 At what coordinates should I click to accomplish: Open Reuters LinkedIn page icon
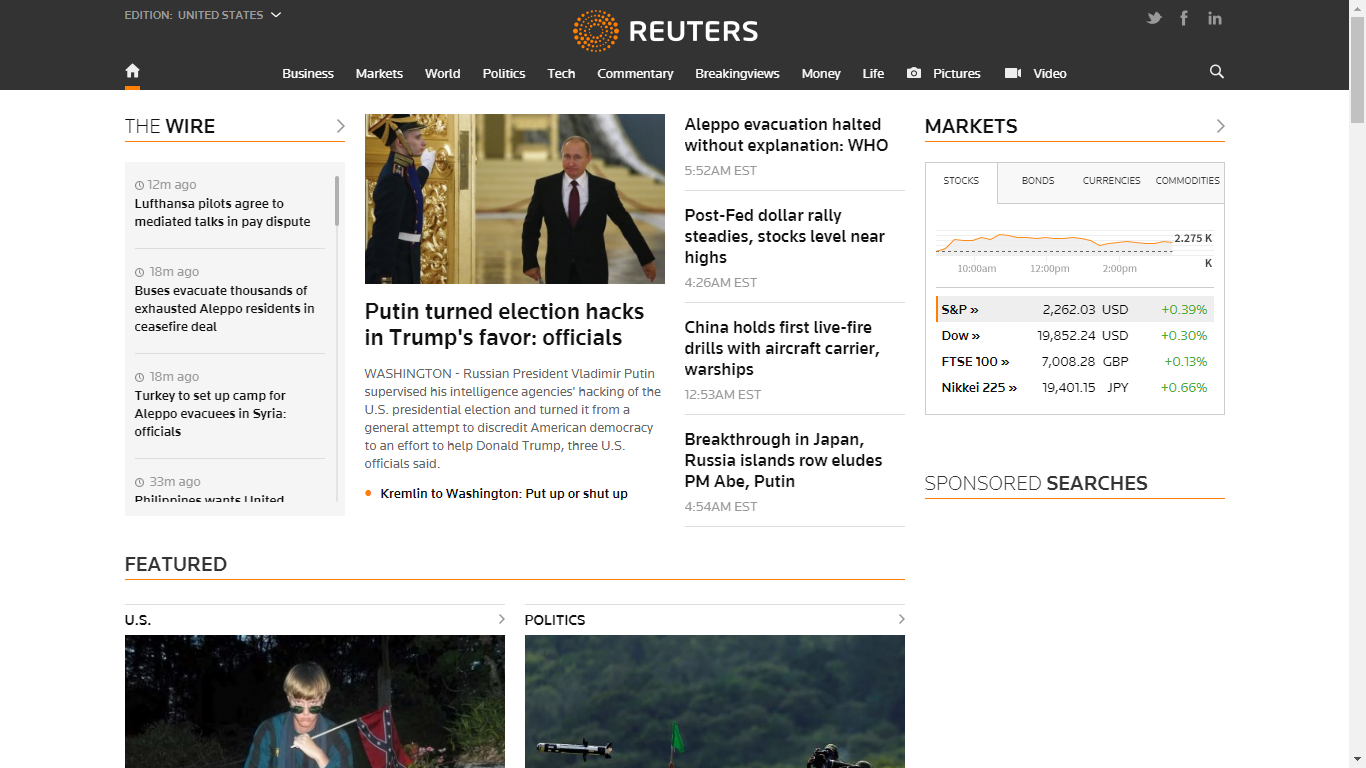[x=1215, y=18]
